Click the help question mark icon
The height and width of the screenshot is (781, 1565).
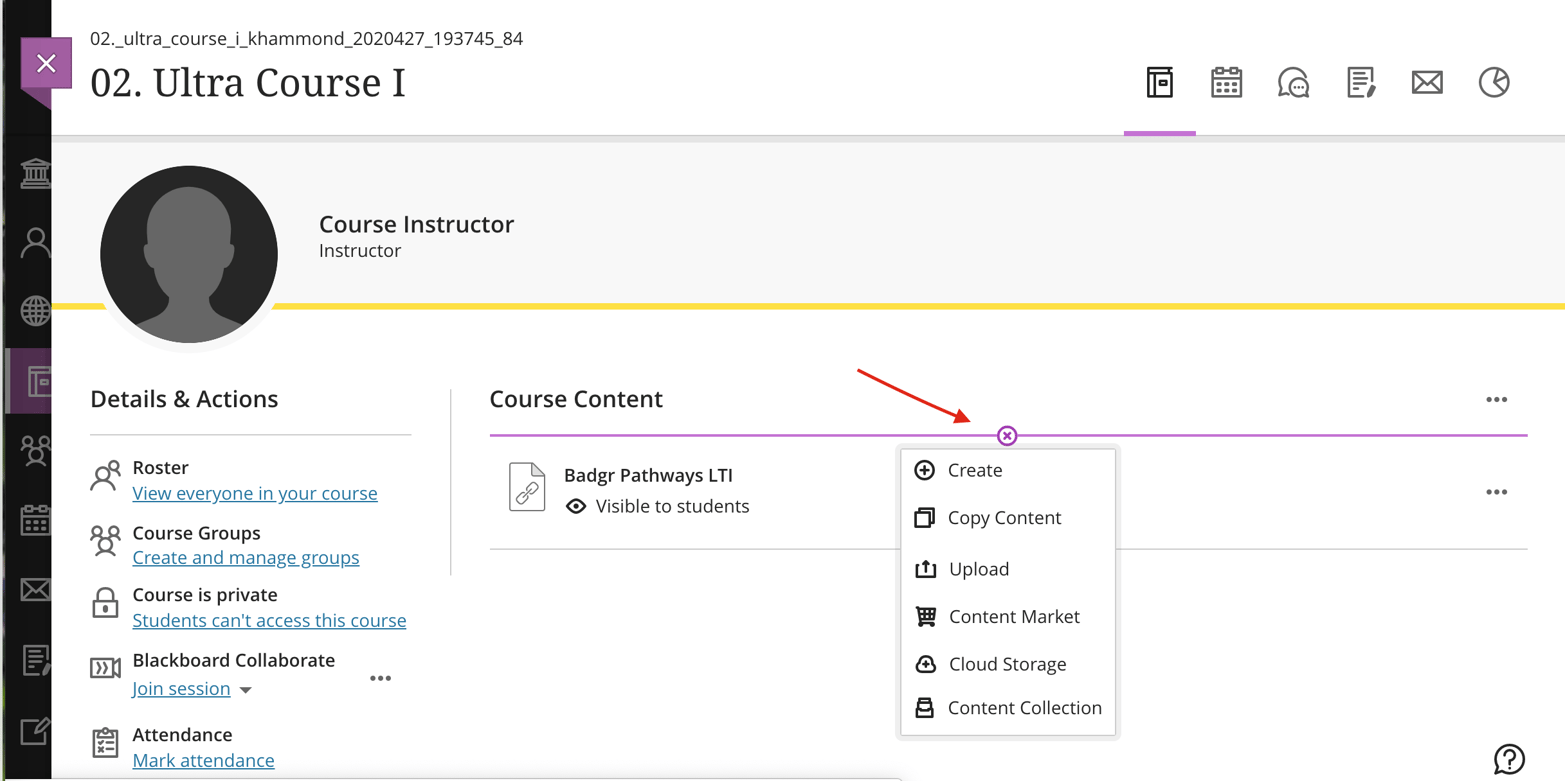pos(1507,760)
